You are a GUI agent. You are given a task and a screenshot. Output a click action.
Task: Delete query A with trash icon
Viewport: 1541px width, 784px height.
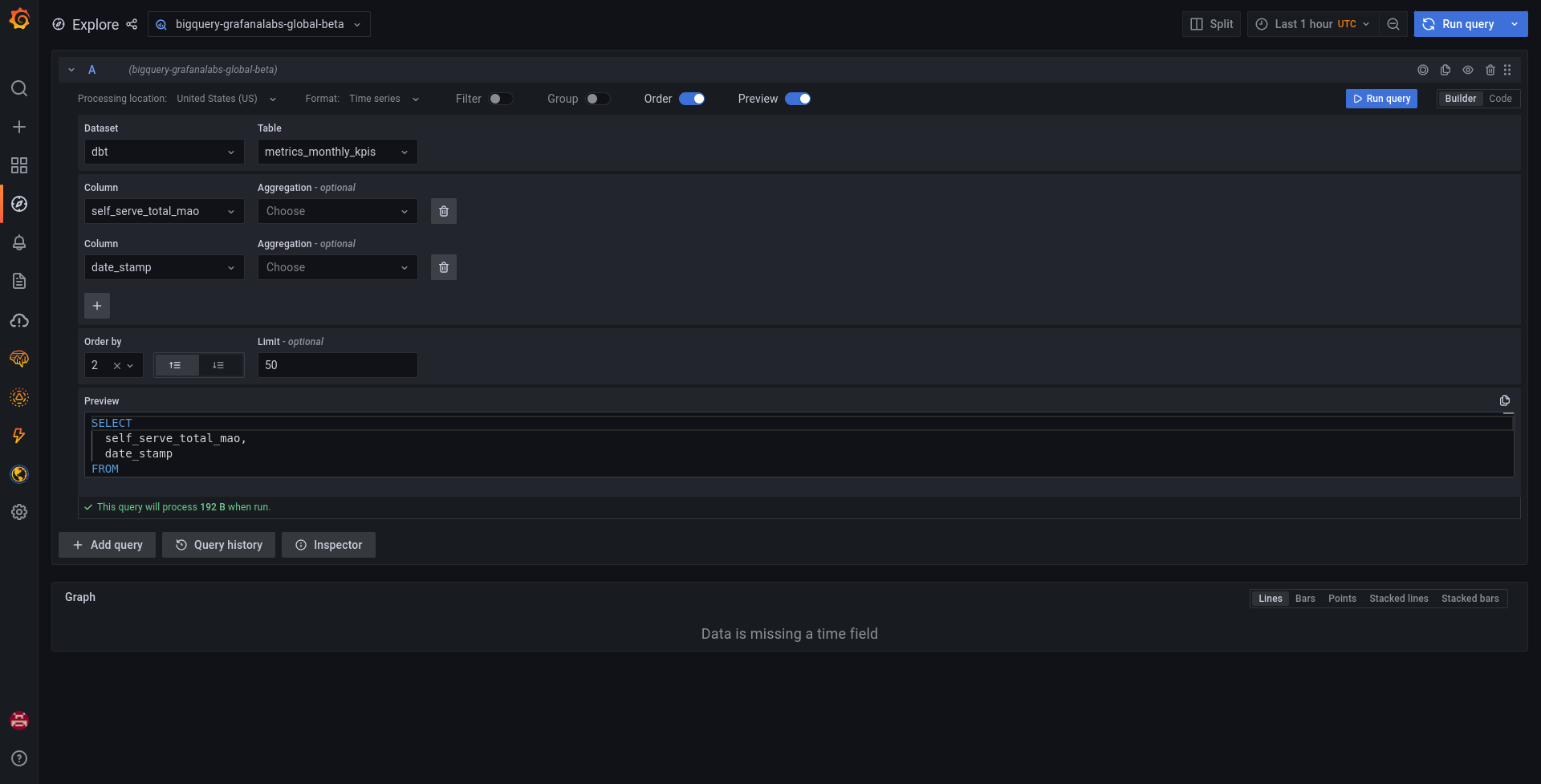coord(1491,70)
